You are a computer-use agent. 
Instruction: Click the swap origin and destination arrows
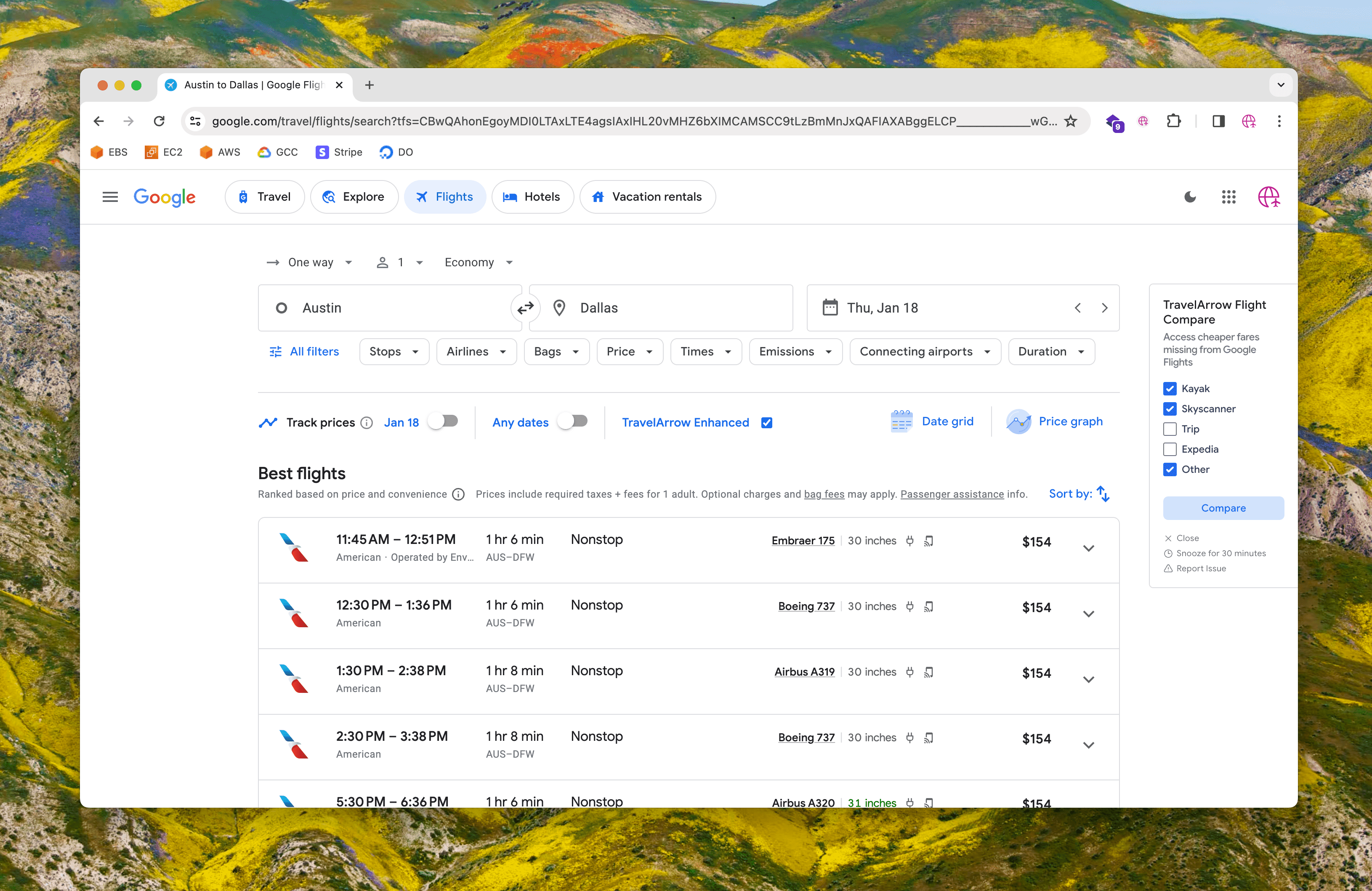pyautogui.click(x=525, y=308)
